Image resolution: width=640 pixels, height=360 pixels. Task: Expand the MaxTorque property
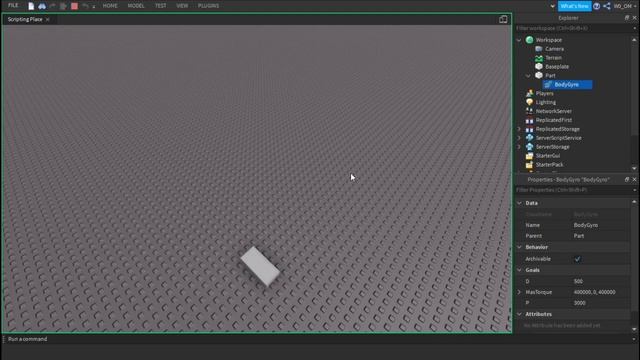point(519,292)
